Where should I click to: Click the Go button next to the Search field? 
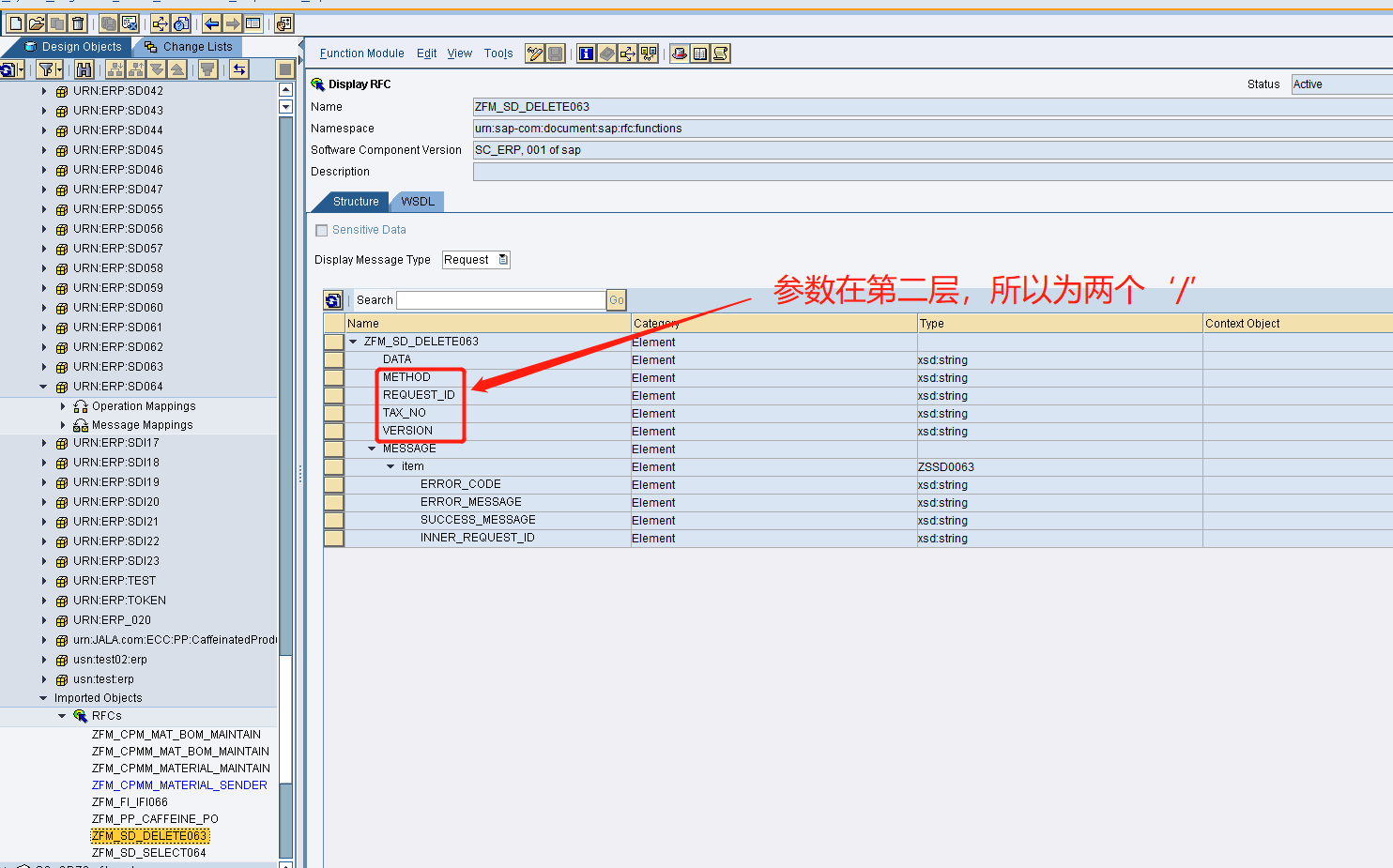pos(616,300)
